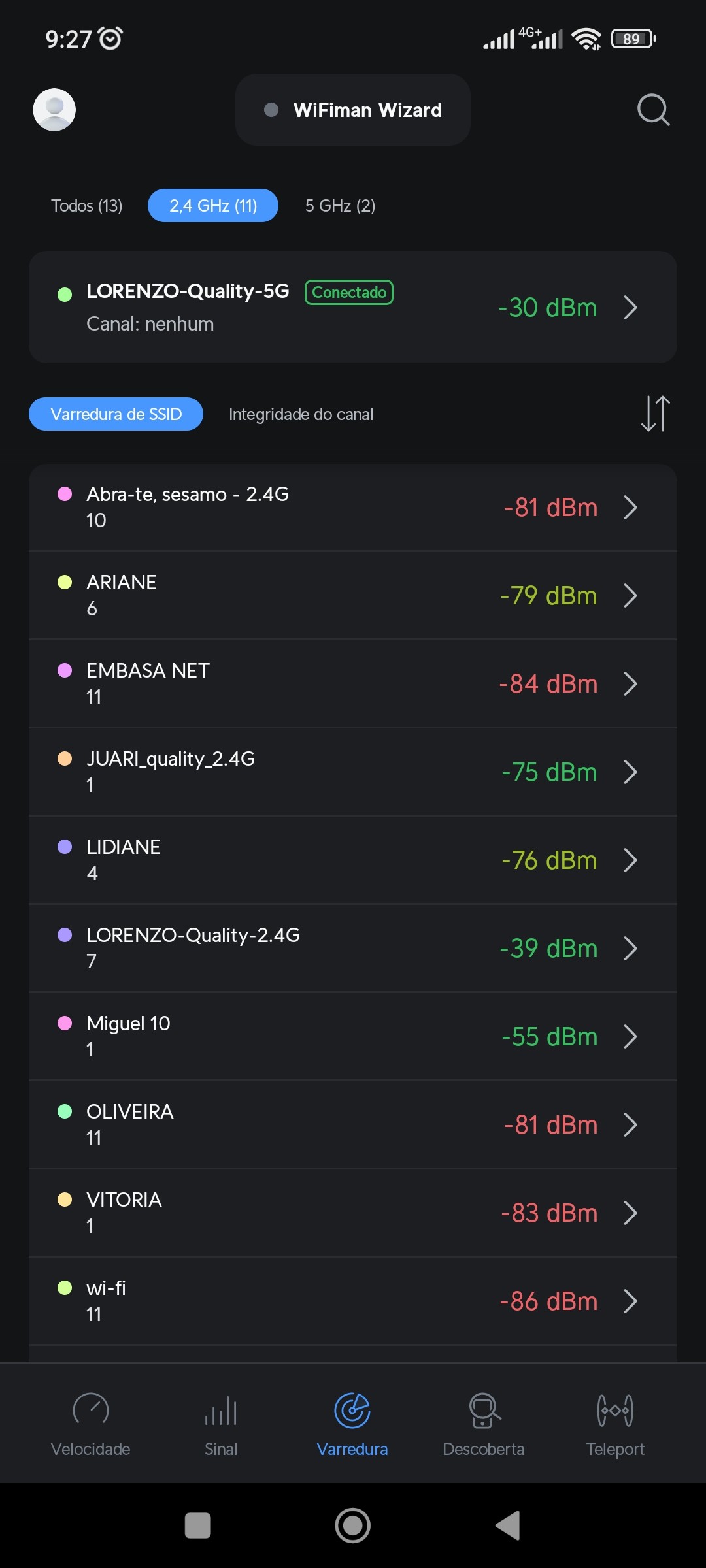Expand the LORENZO-Quality-5G connected network chevron

pyautogui.click(x=630, y=307)
